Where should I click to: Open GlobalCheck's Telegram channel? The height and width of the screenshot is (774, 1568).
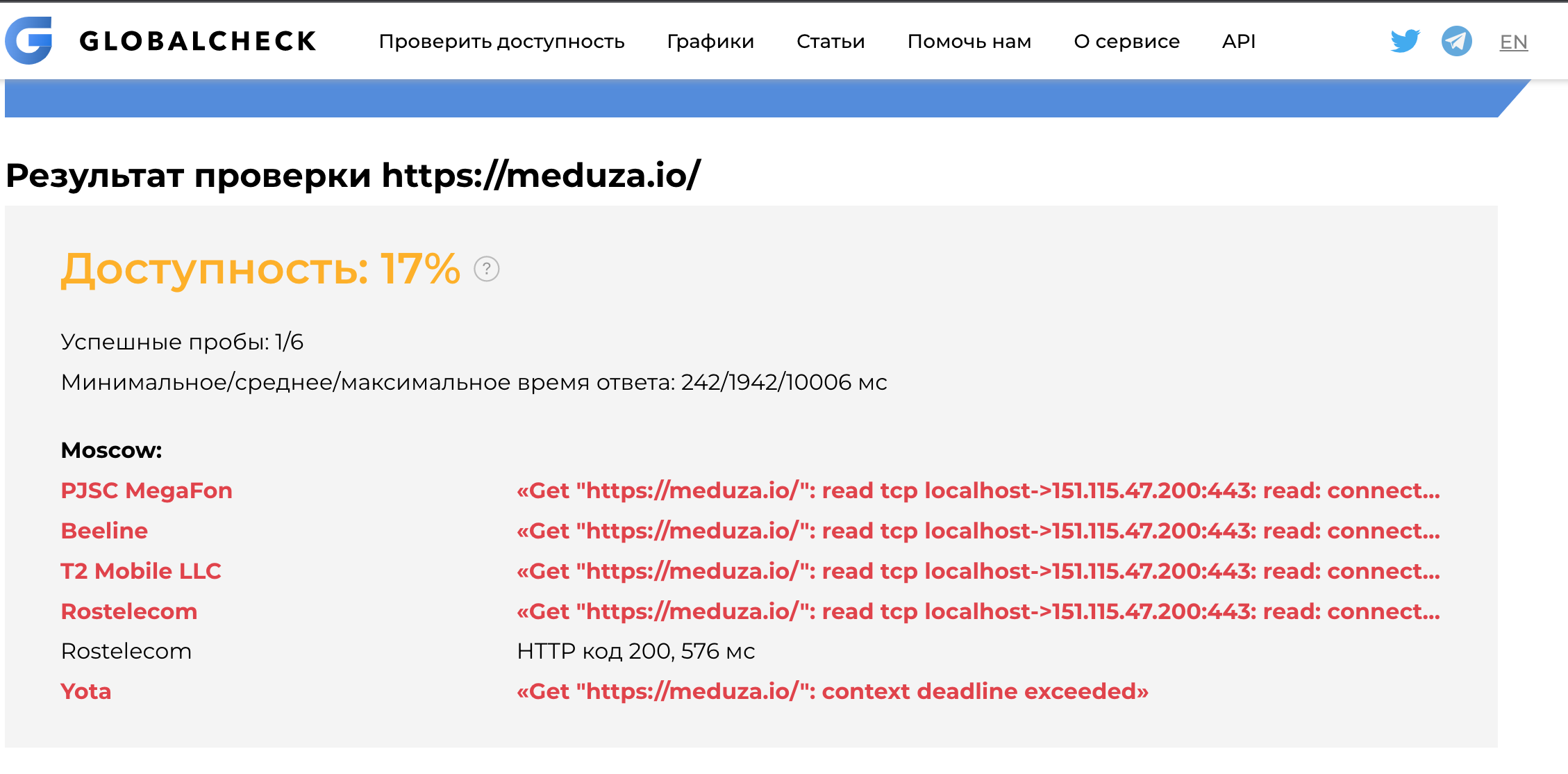click(x=1457, y=41)
